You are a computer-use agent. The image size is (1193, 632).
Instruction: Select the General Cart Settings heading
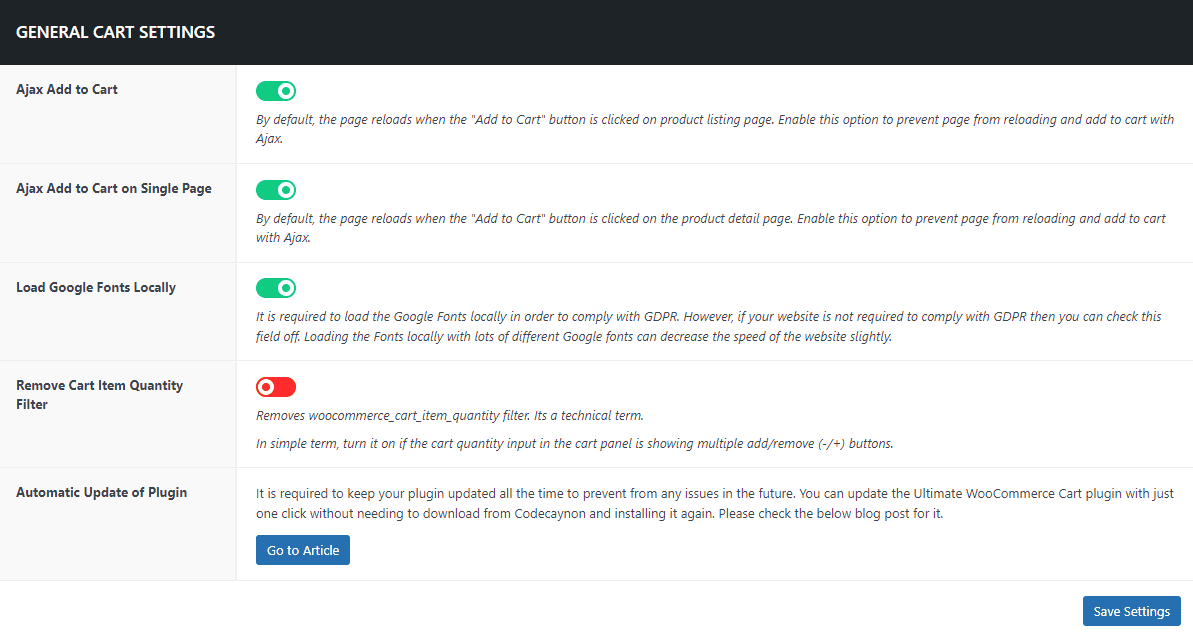point(116,32)
